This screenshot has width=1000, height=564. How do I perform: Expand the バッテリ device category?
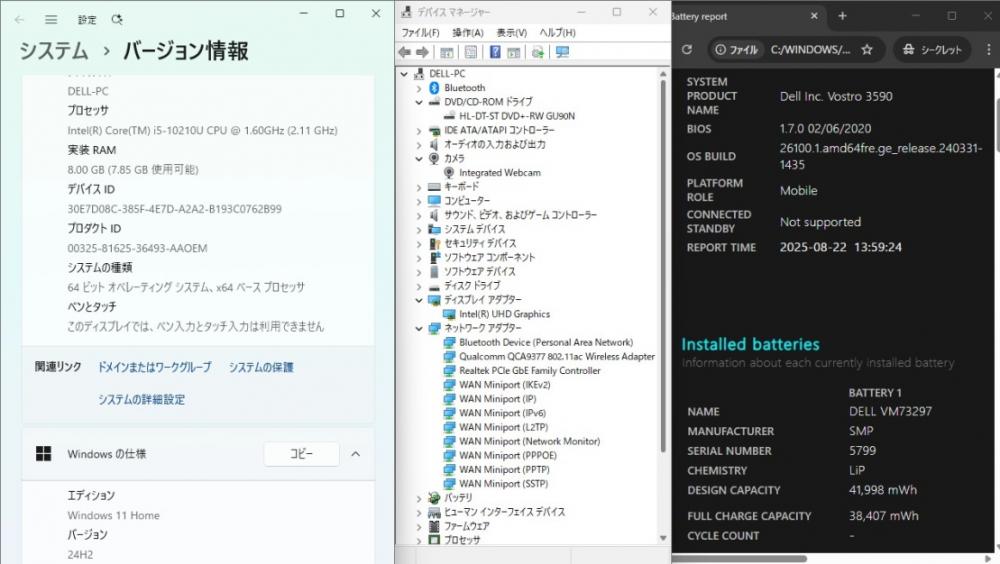(x=419, y=498)
